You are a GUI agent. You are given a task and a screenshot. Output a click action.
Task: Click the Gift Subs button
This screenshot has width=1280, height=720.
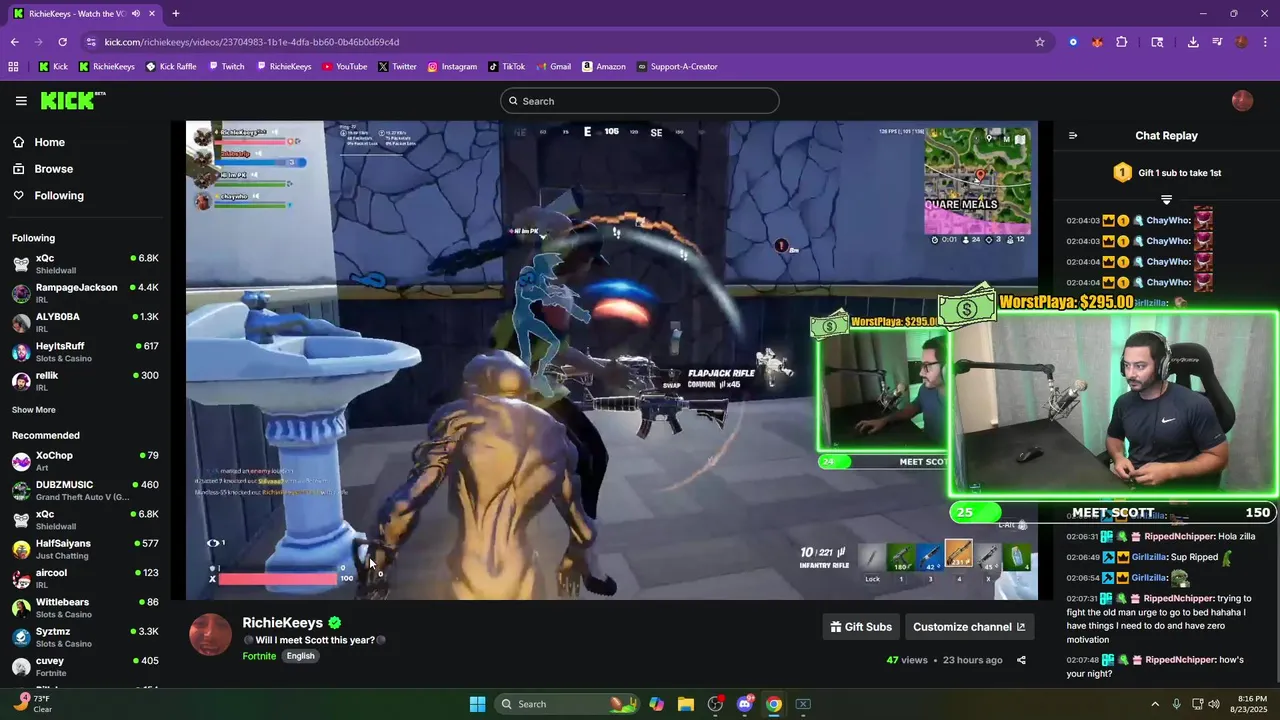861,627
